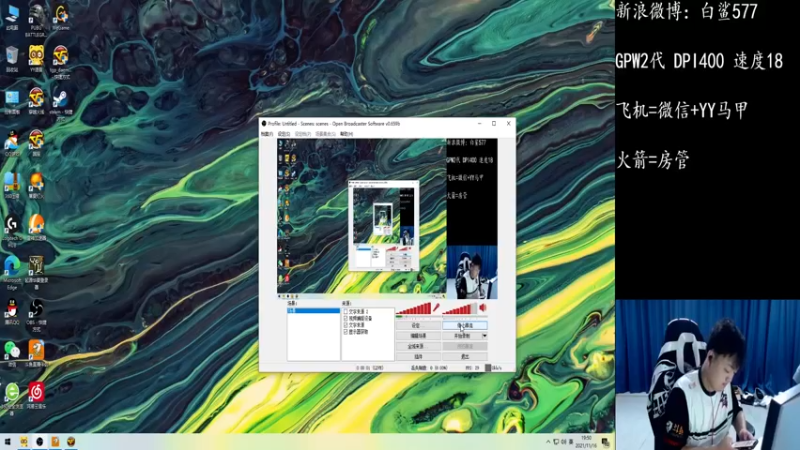Open Microsoft Edge desktop shortcut
Image resolution: width=800 pixels, height=450 pixels.
[12, 273]
